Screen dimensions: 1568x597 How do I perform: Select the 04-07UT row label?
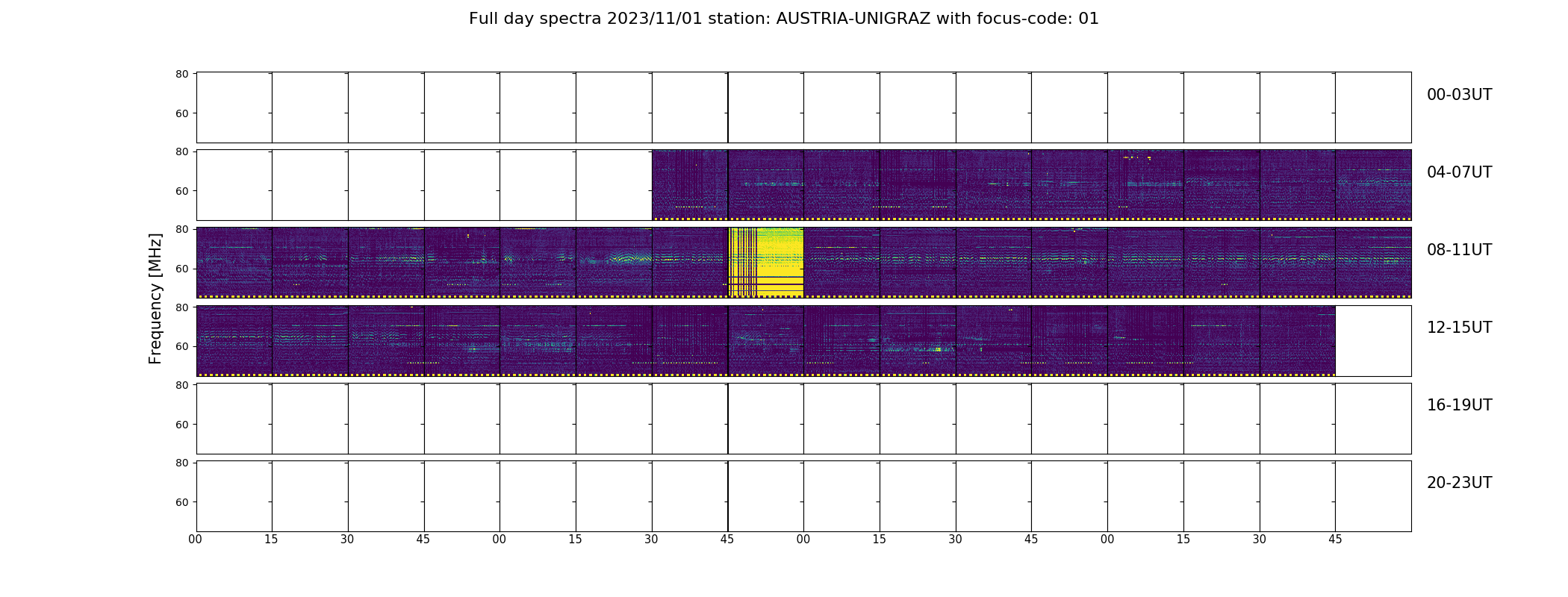tap(1459, 172)
